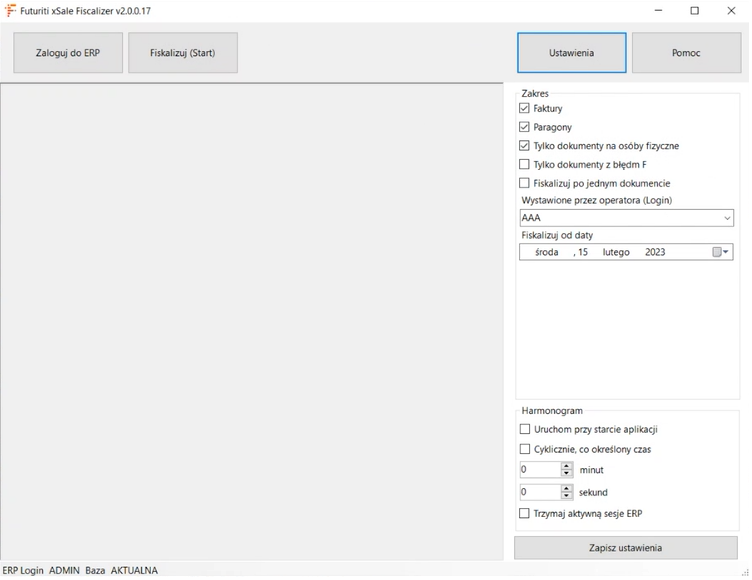Toggle Tylko dokumenty na osoby fizyczne
Viewport: 752px width, 580px height.
(x=524, y=146)
